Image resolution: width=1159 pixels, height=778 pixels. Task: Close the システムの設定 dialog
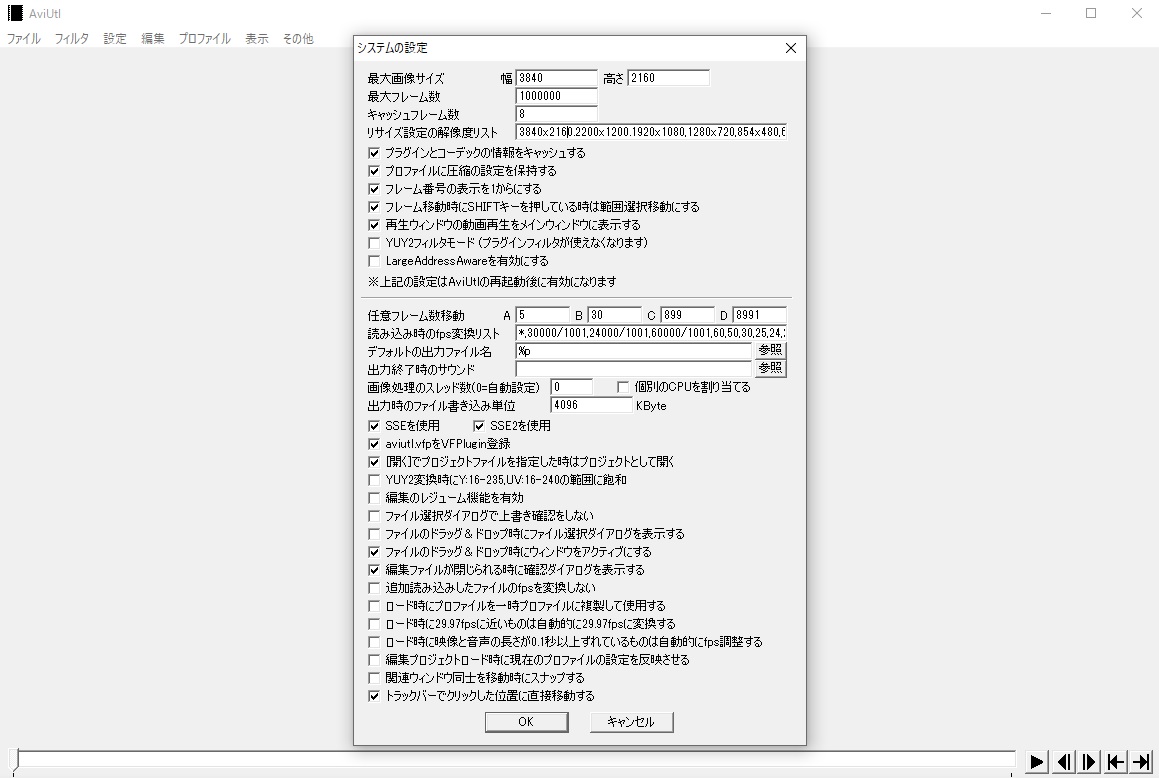[790, 48]
